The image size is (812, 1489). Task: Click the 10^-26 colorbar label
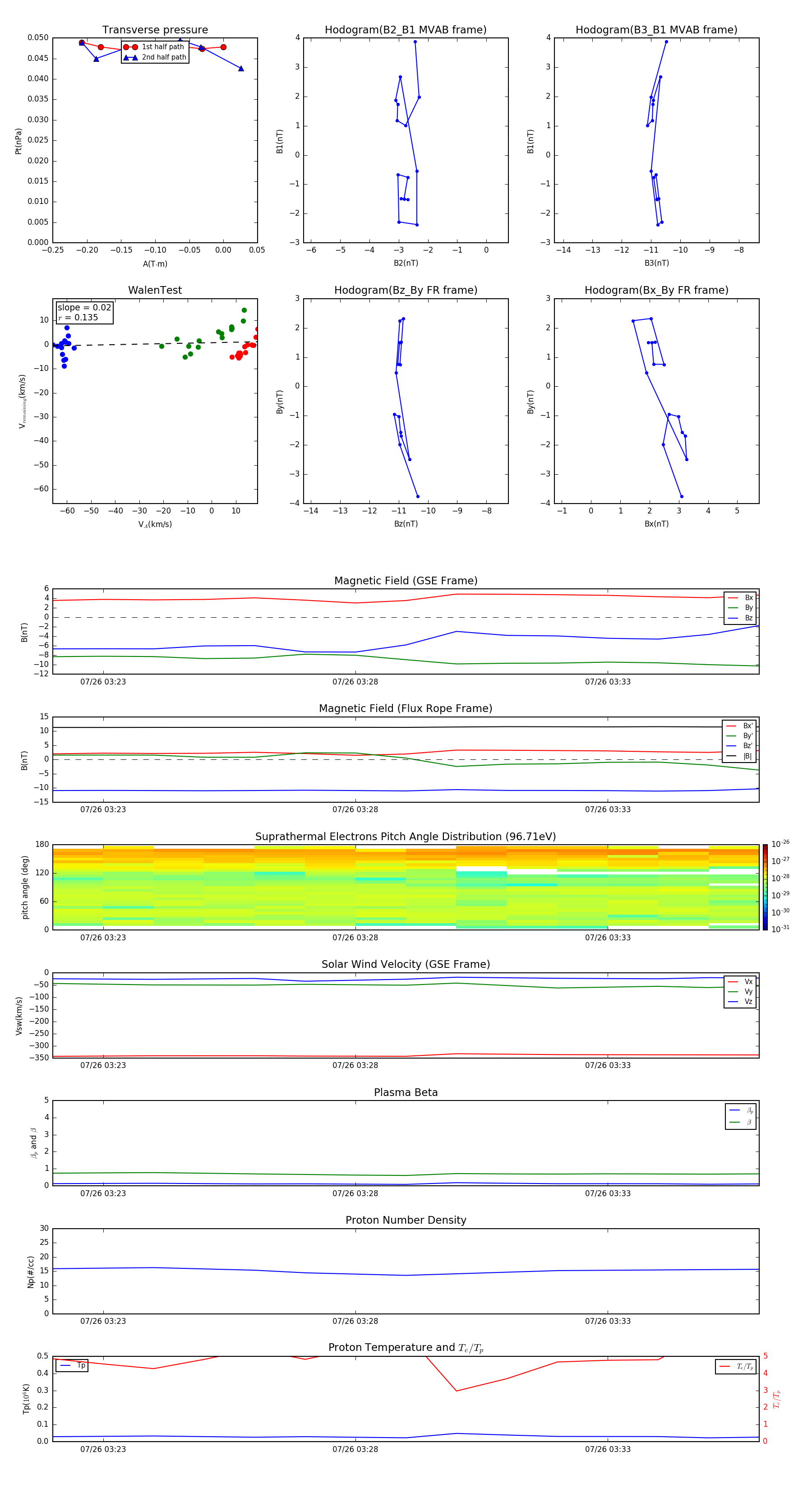[780, 844]
